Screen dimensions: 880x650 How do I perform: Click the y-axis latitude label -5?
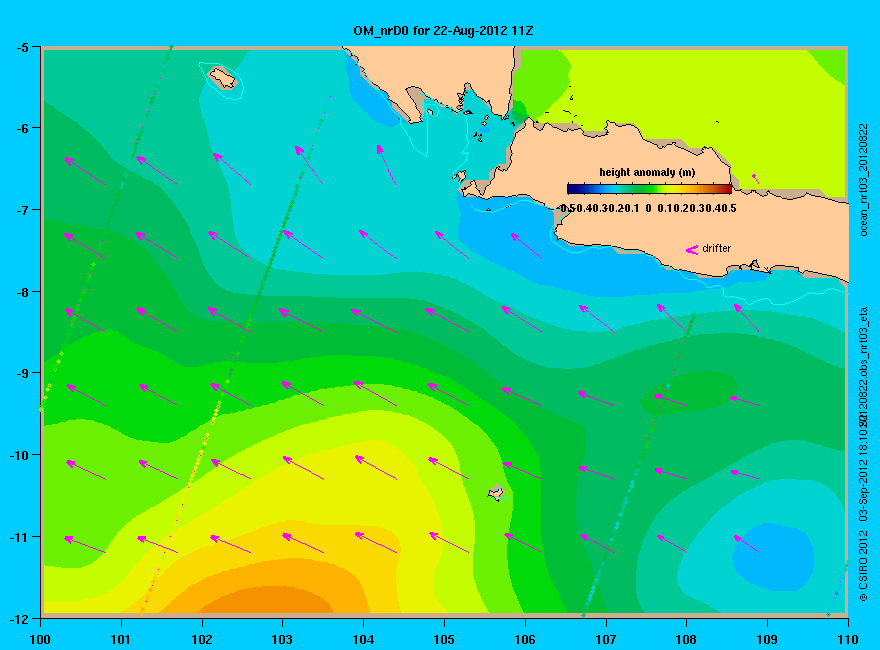click(22, 48)
